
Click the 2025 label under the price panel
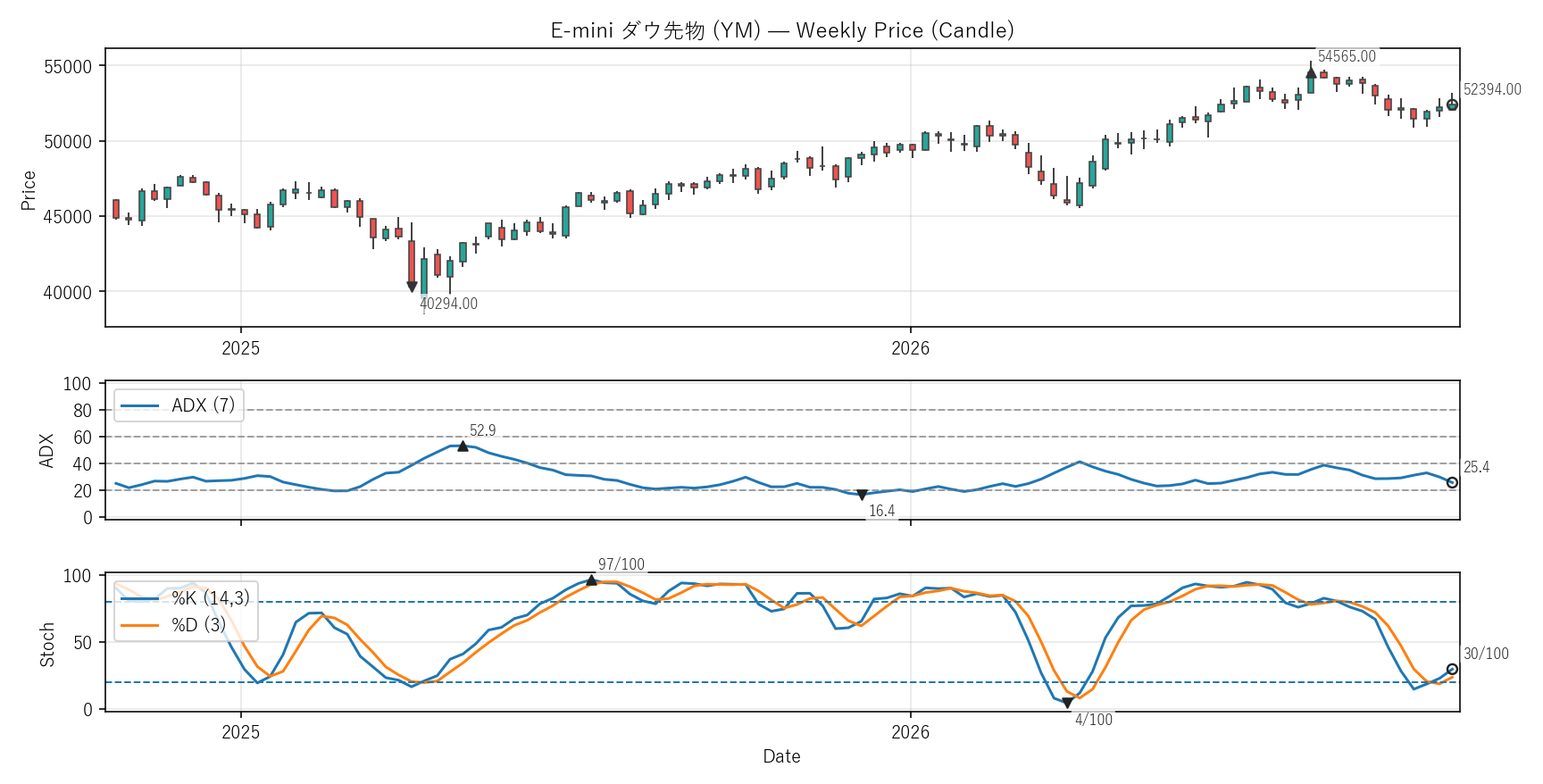click(241, 348)
